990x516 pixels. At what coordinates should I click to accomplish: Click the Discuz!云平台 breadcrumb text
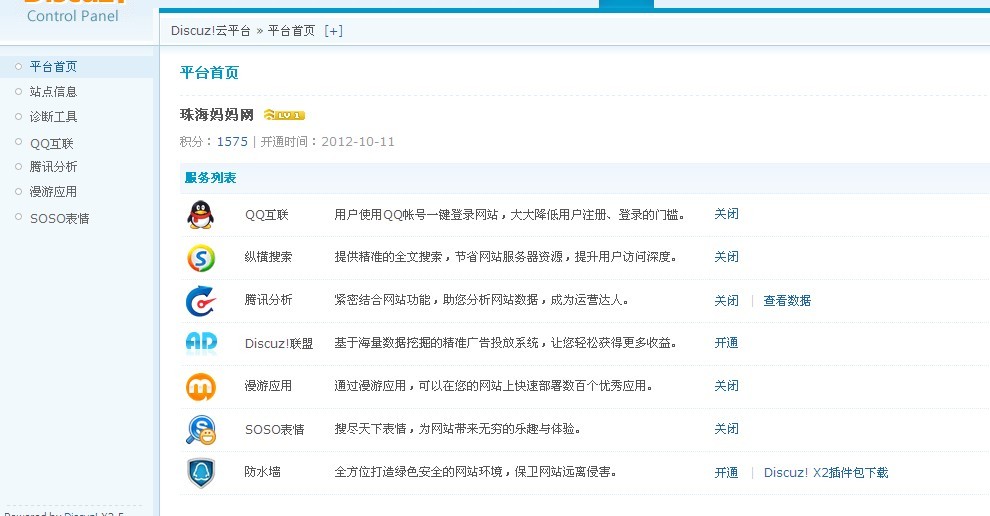point(210,31)
